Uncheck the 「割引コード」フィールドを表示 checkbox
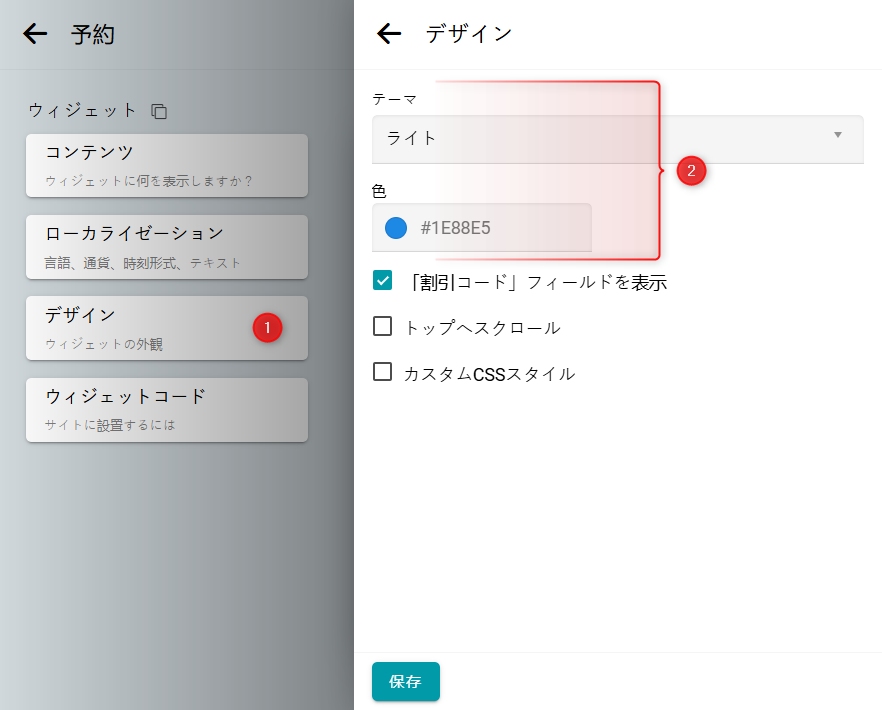 [382, 281]
